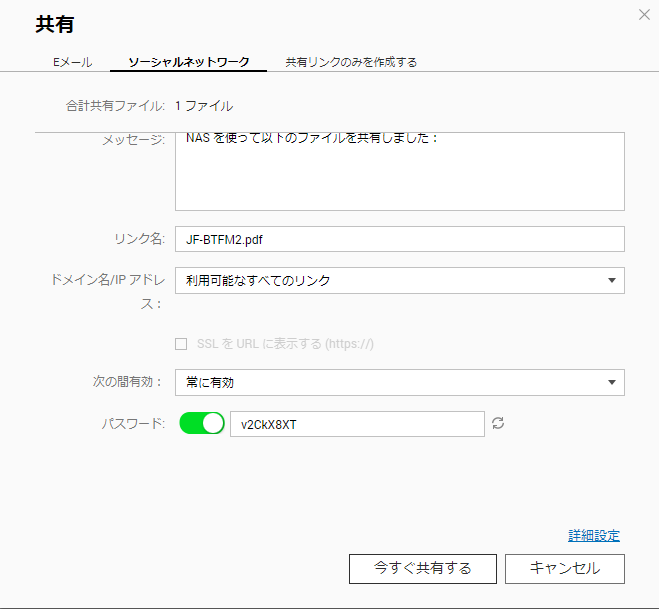Open the 常に有効 validity combo box
The height and width of the screenshot is (609, 659).
click(400, 382)
